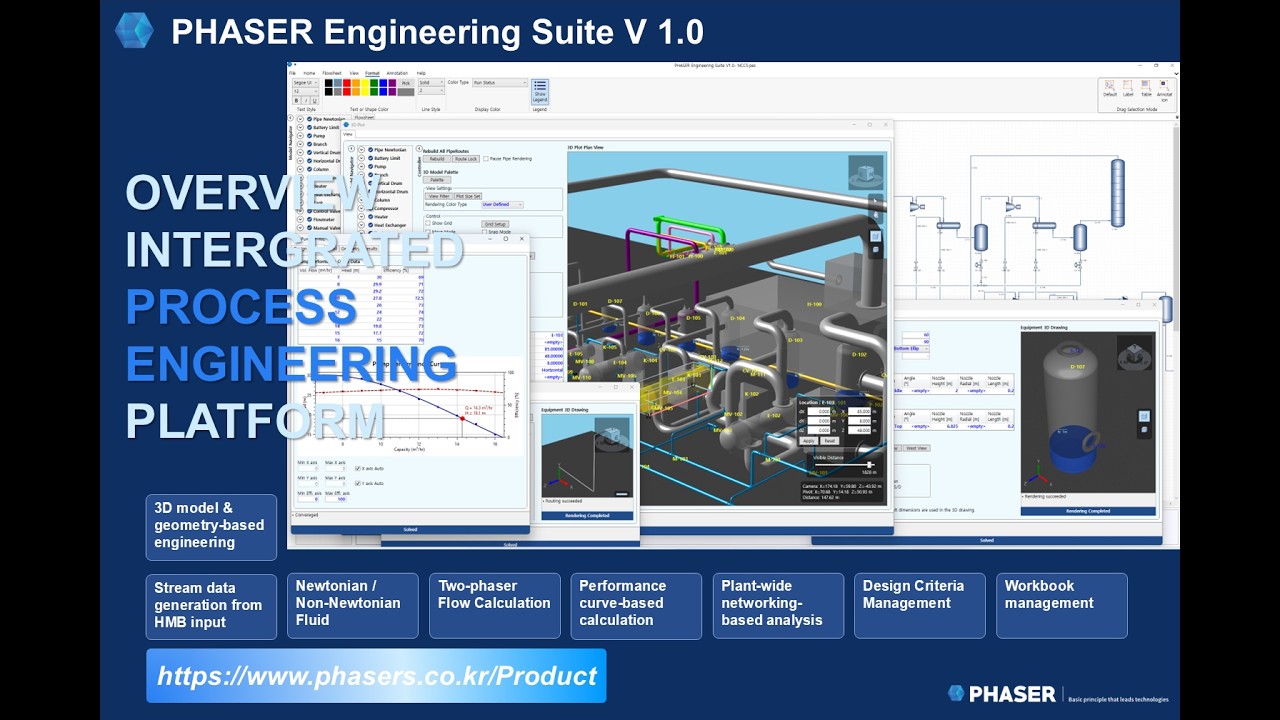Enable the Show Grid checkbox

pos(428,223)
